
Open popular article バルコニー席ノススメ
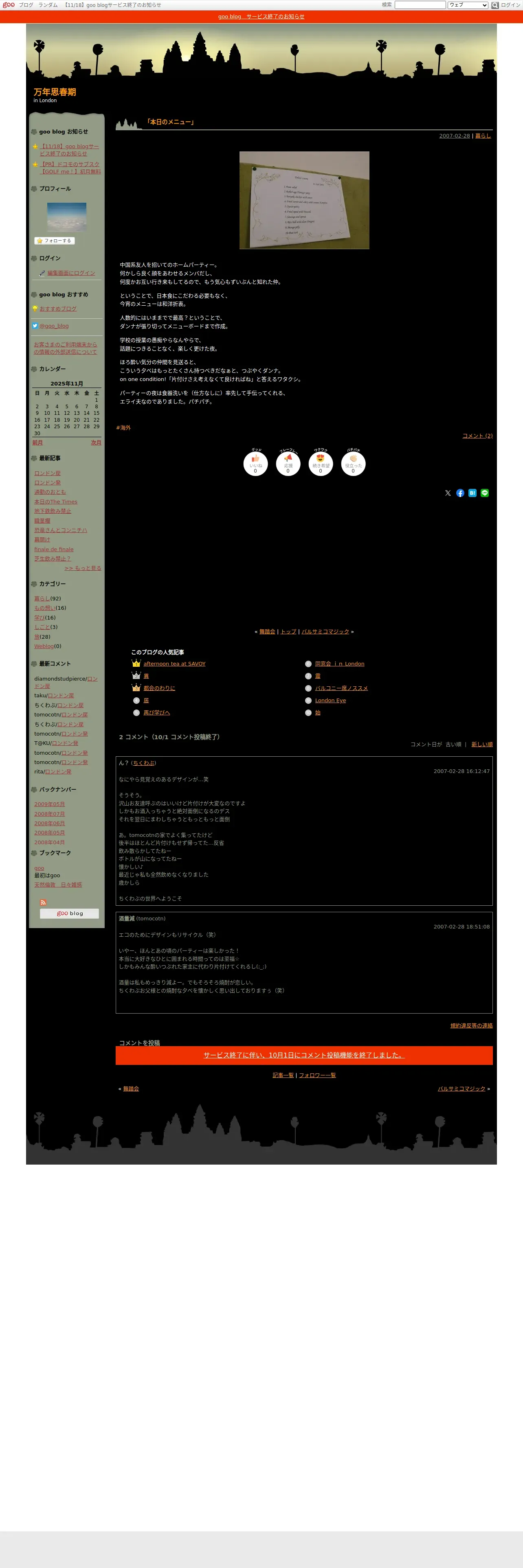coord(342,688)
